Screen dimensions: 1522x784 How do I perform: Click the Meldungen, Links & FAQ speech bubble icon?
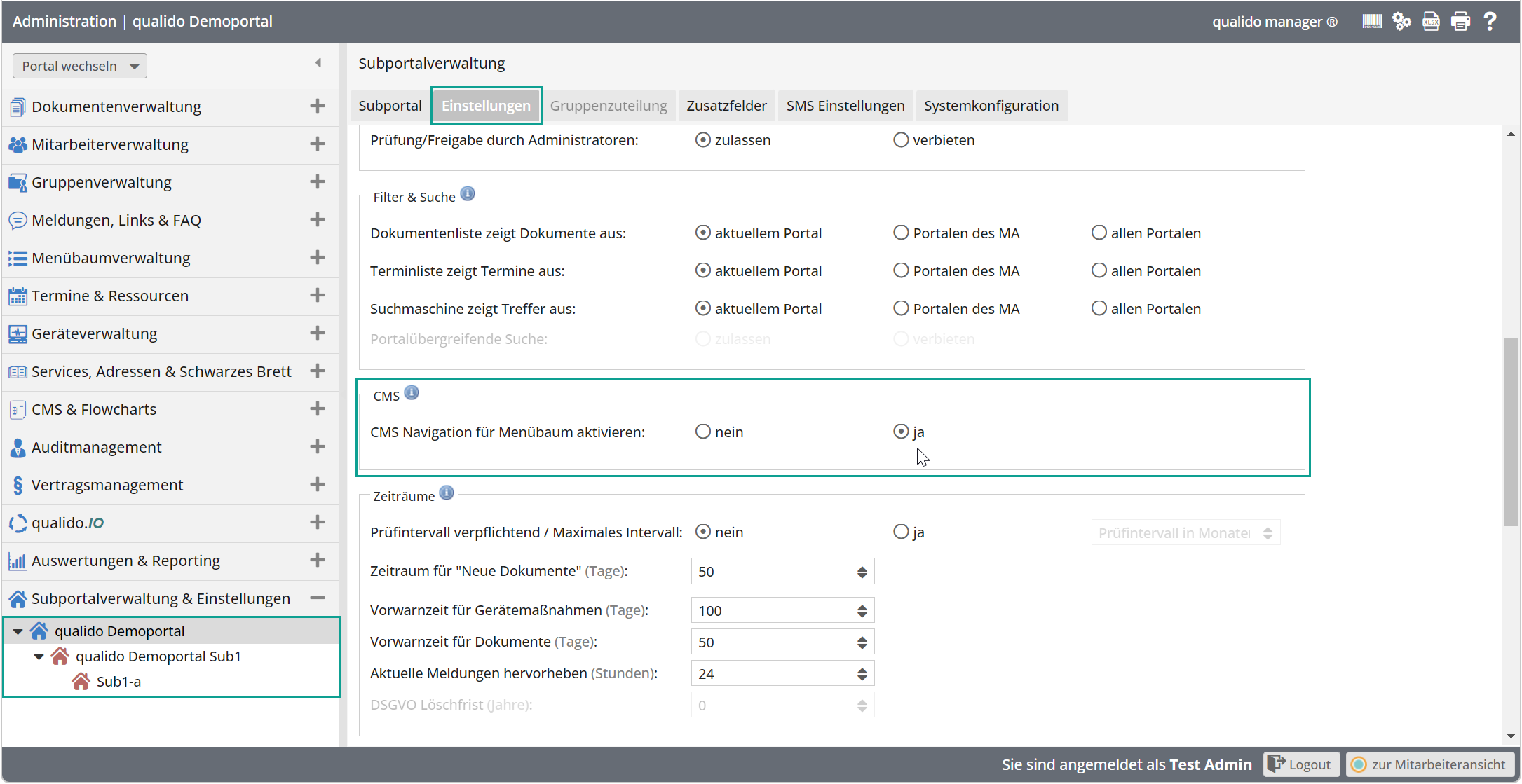(x=18, y=221)
